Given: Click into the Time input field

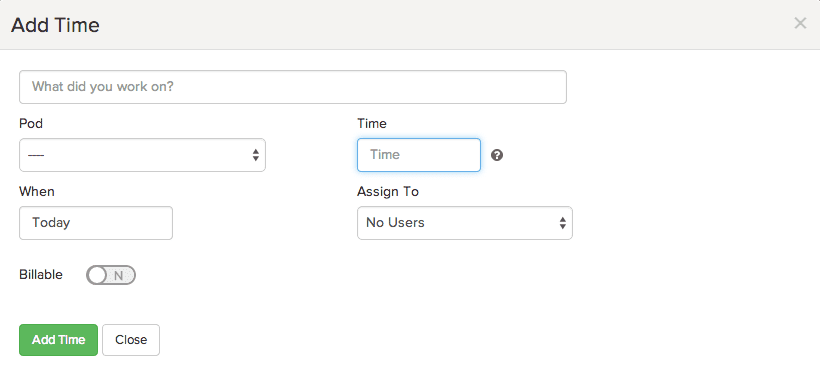Looking at the screenshot, I should [x=419, y=155].
